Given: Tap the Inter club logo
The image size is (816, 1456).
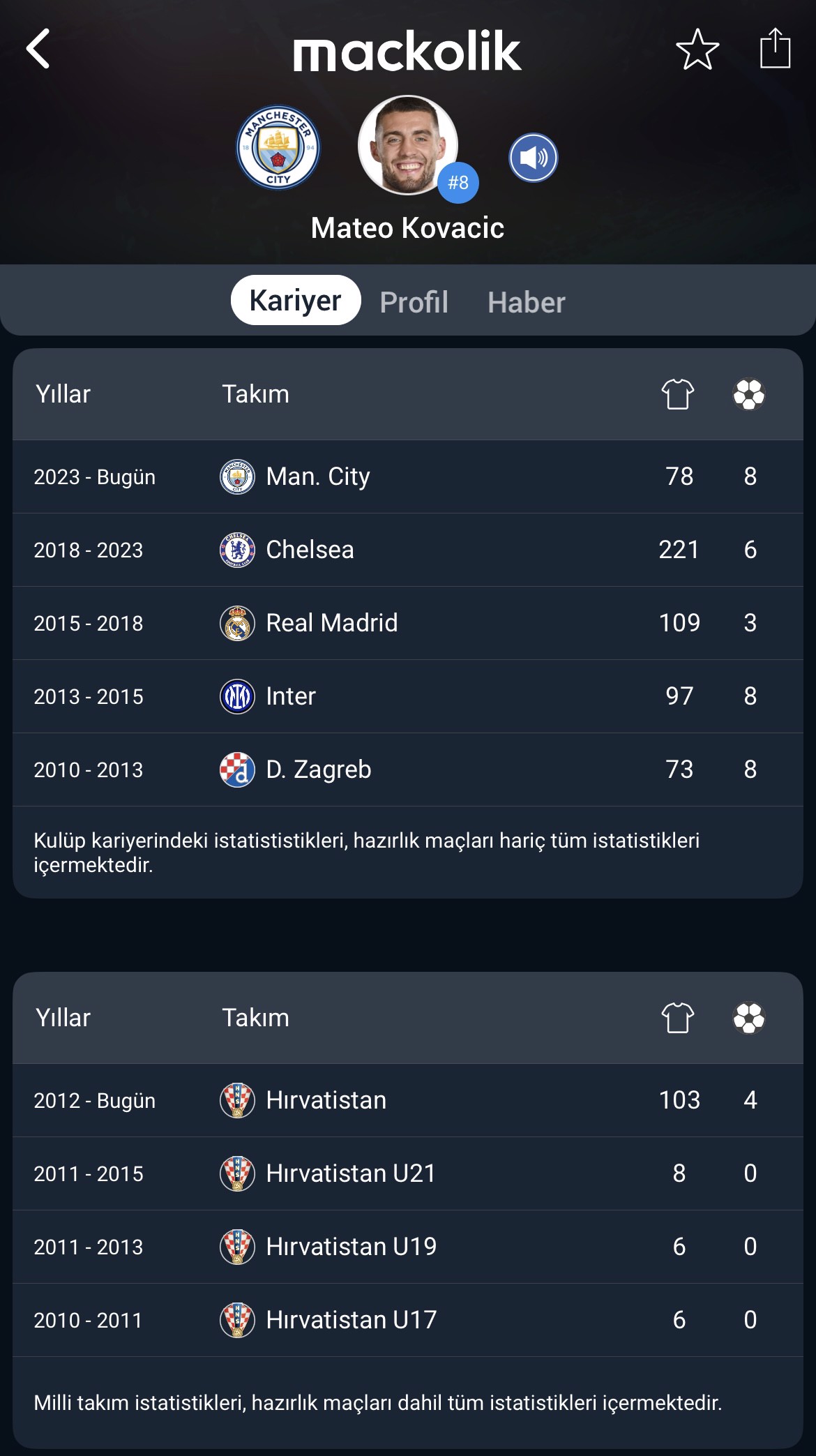Looking at the screenshot, I should pos(237,696).
